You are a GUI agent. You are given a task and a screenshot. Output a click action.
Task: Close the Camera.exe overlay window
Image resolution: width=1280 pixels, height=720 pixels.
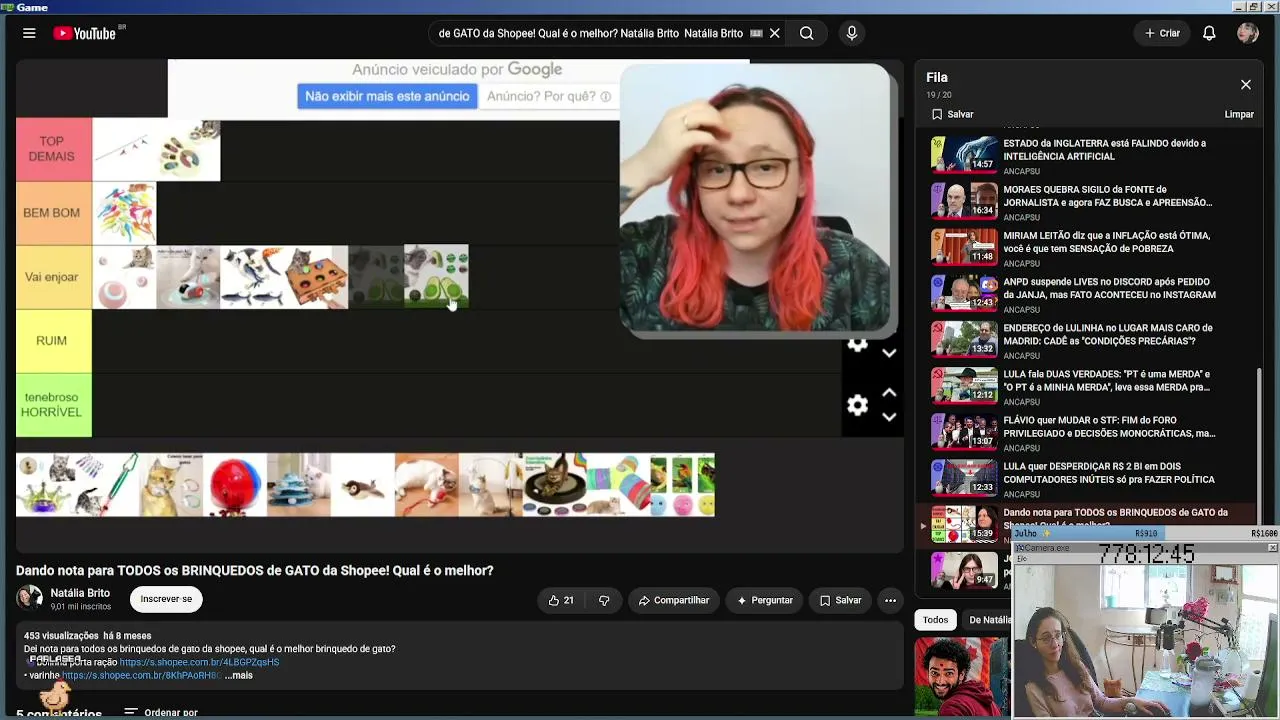(x=1272, y=548)
